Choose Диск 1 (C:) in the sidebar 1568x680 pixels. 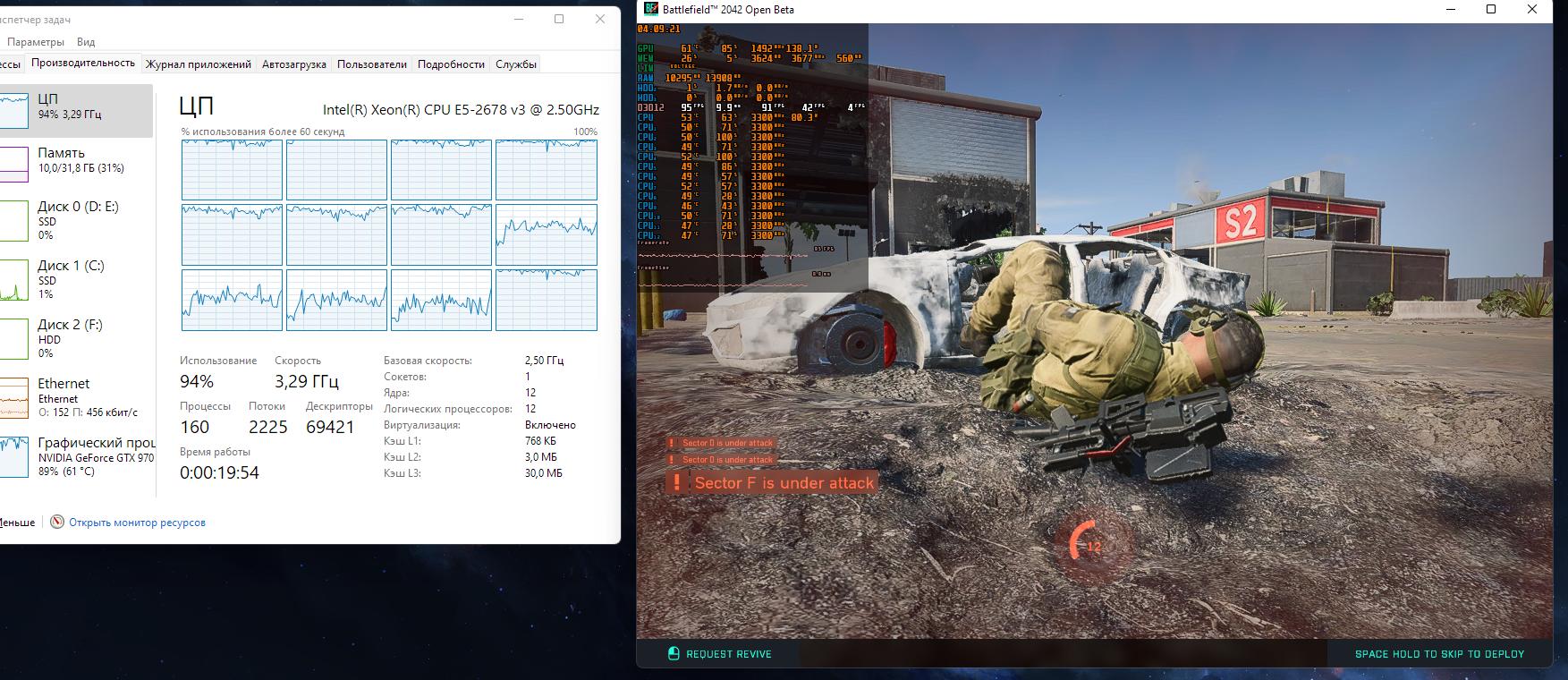[76, 279]
